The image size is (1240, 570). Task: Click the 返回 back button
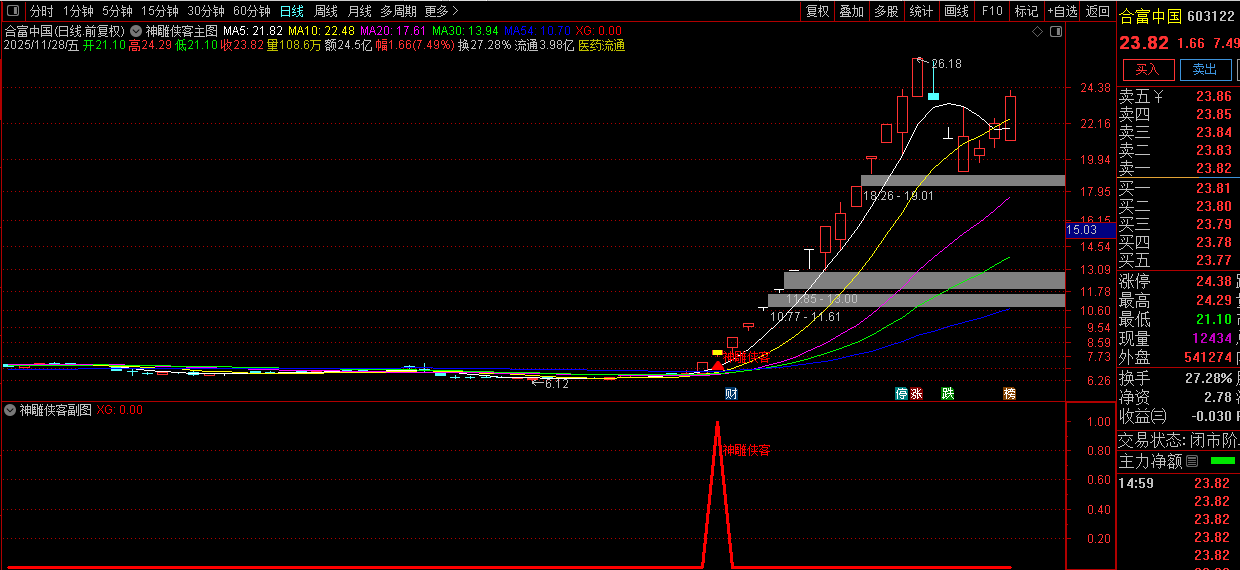(x=1098, y=11)
